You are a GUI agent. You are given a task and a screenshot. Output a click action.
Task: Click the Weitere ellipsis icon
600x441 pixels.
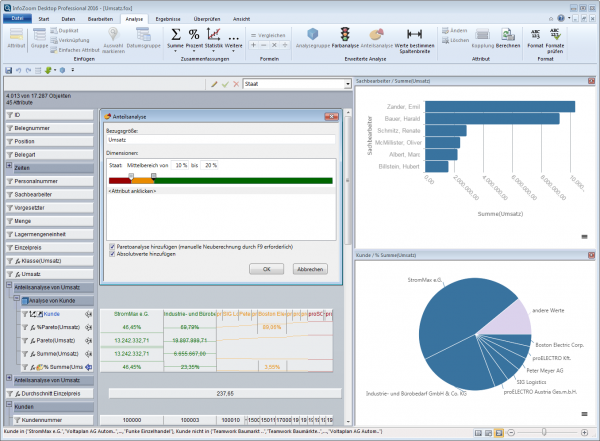[233, 38]
